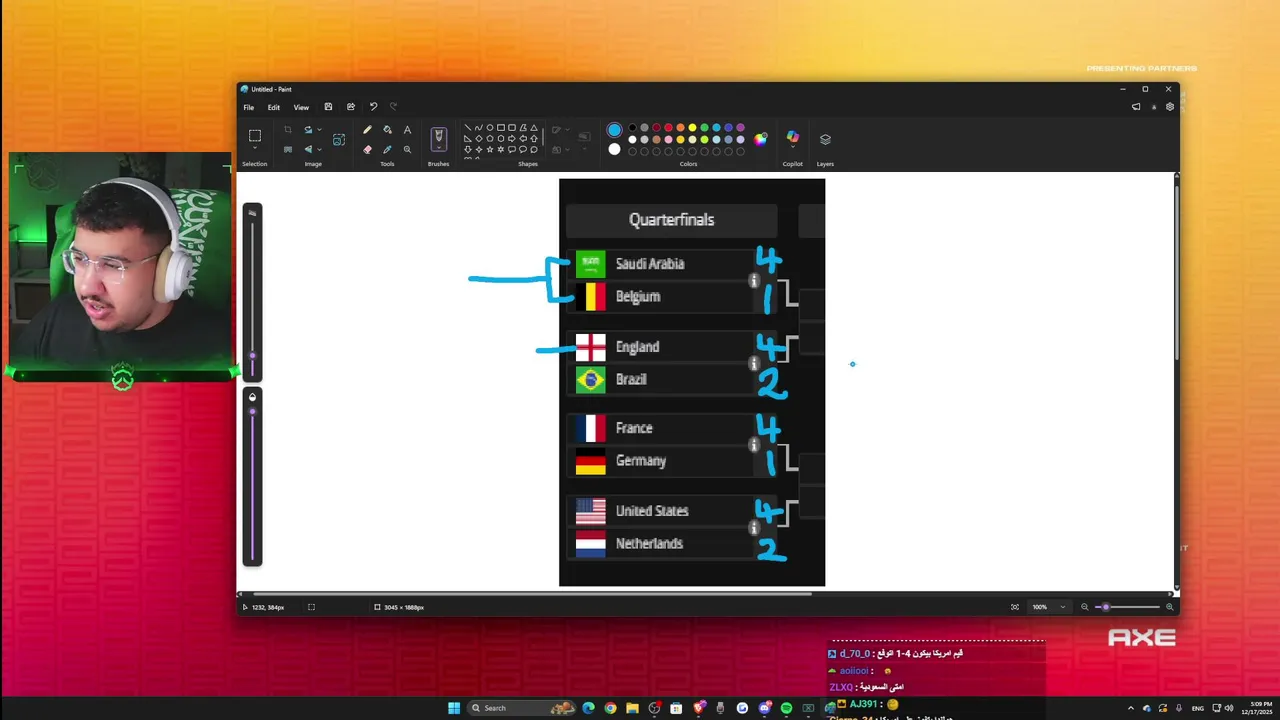Open the View menu
This screenshot has width=1280, height=720.
click(x=301, y=107)
